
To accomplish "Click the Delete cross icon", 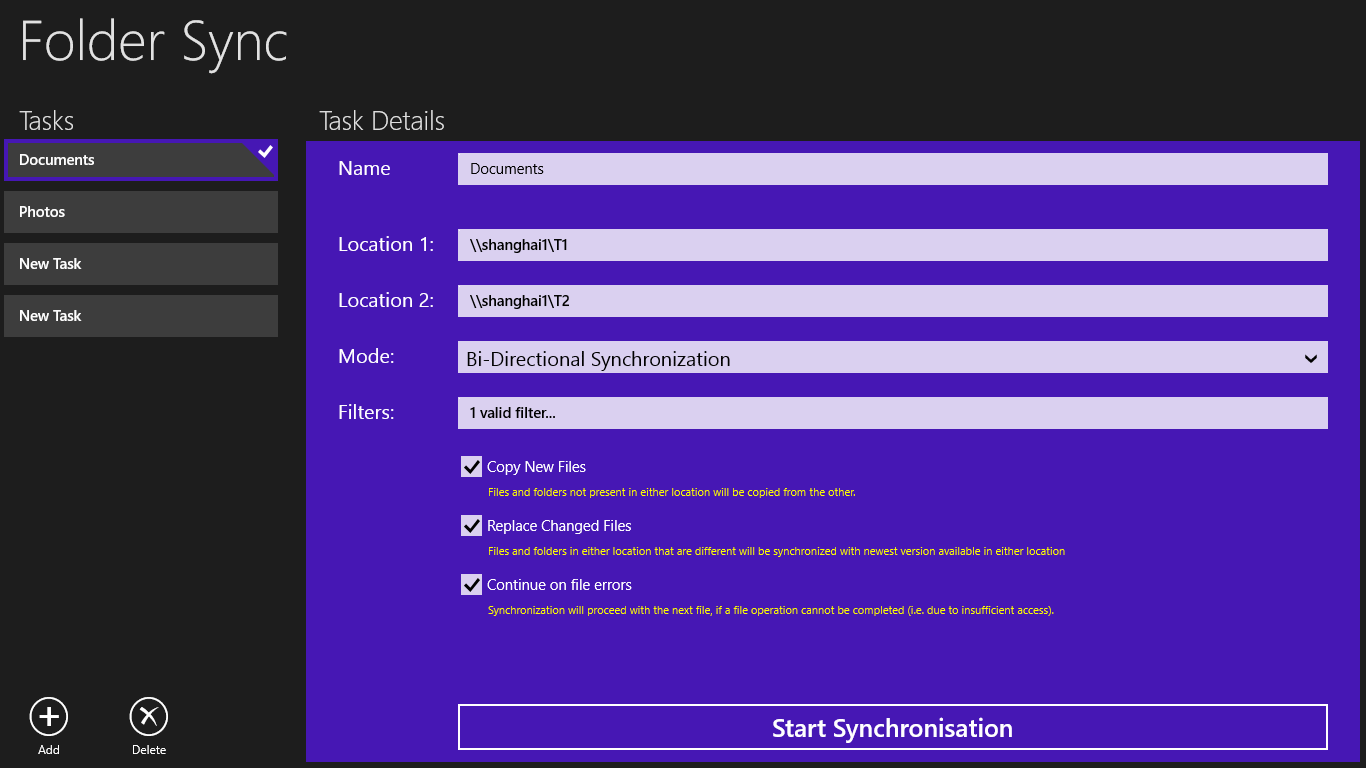I will point(148,716).
